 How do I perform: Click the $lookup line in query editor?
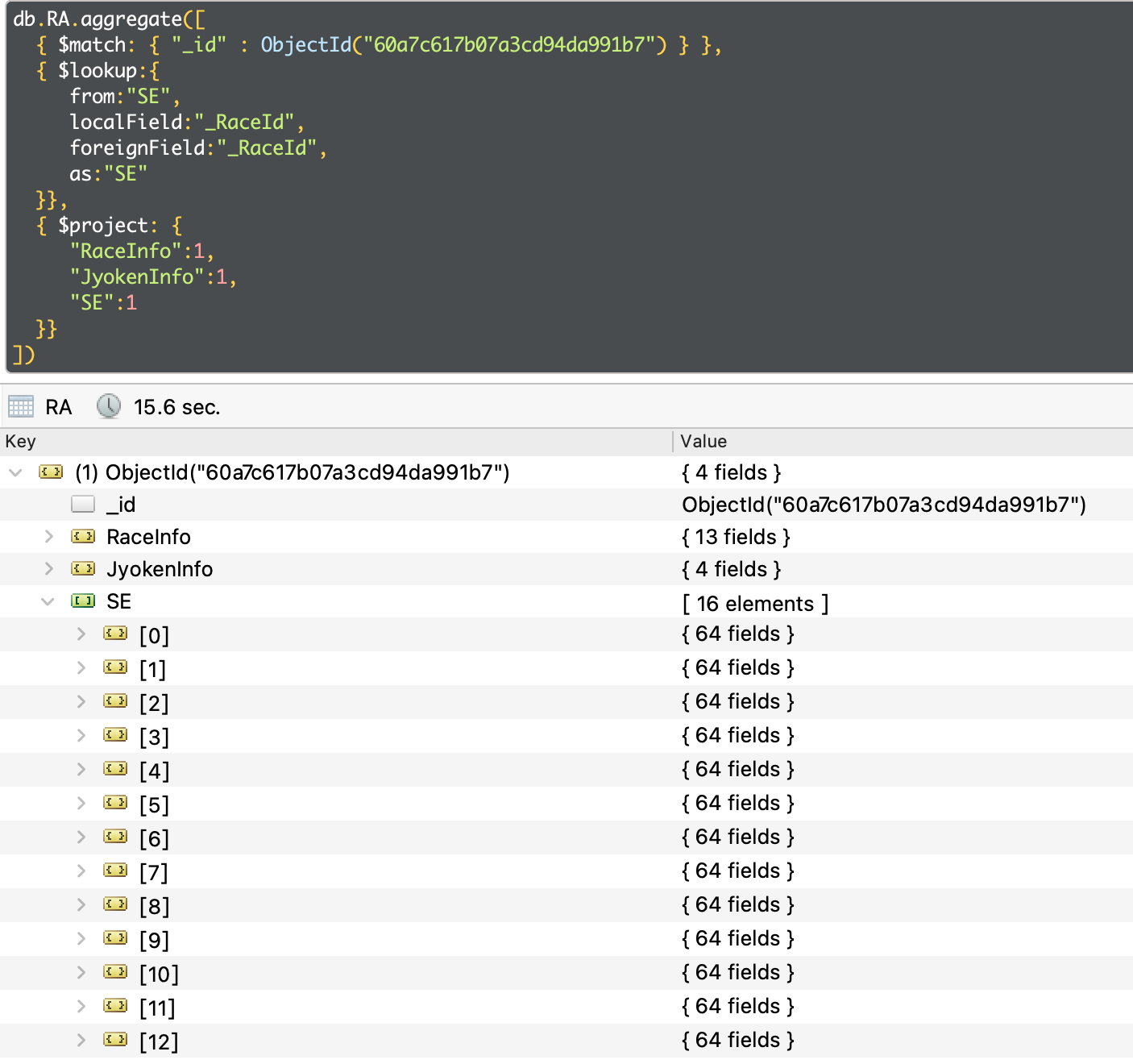(x=97, y=71)
